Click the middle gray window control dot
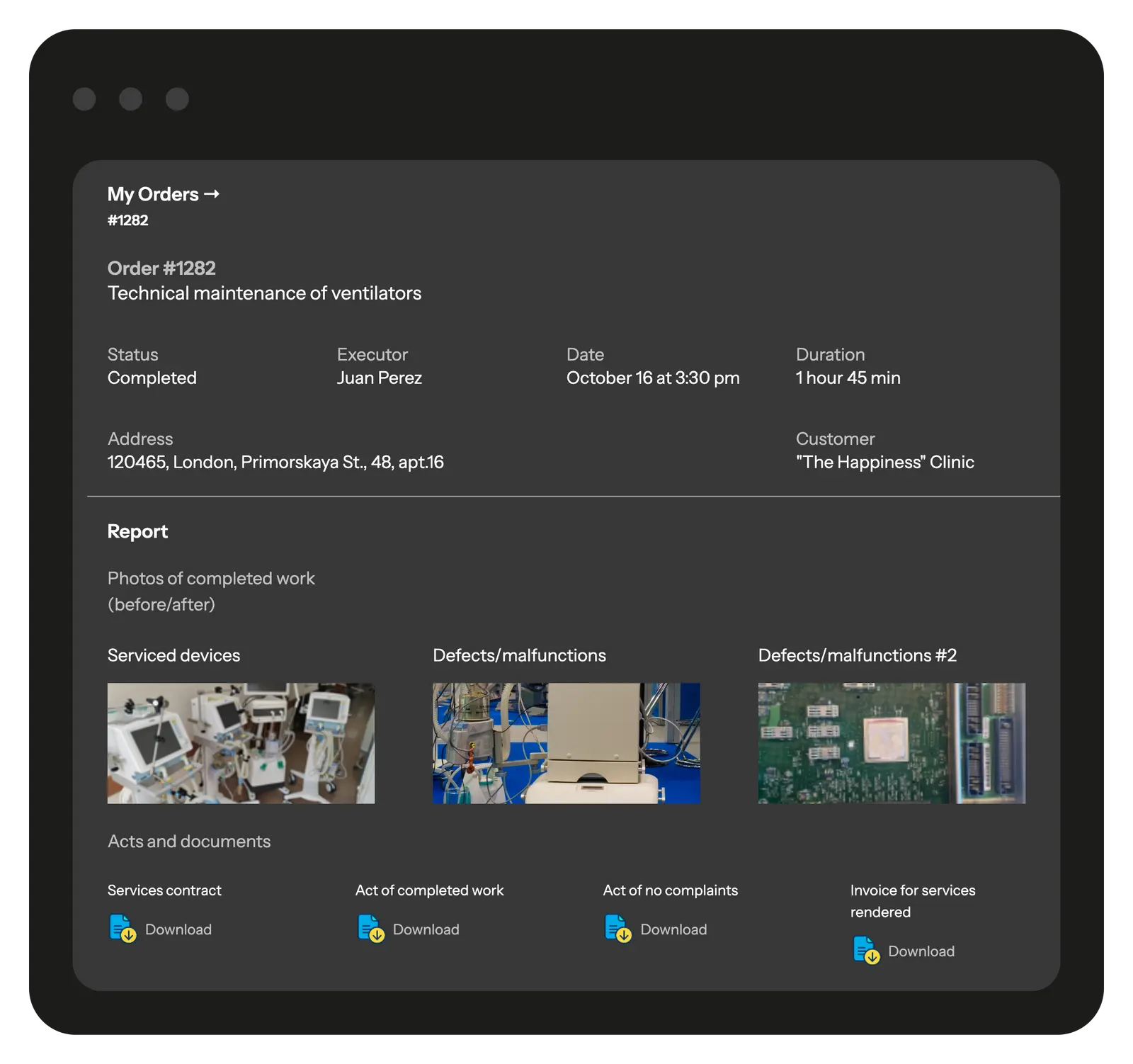 [x=130, y=99]
